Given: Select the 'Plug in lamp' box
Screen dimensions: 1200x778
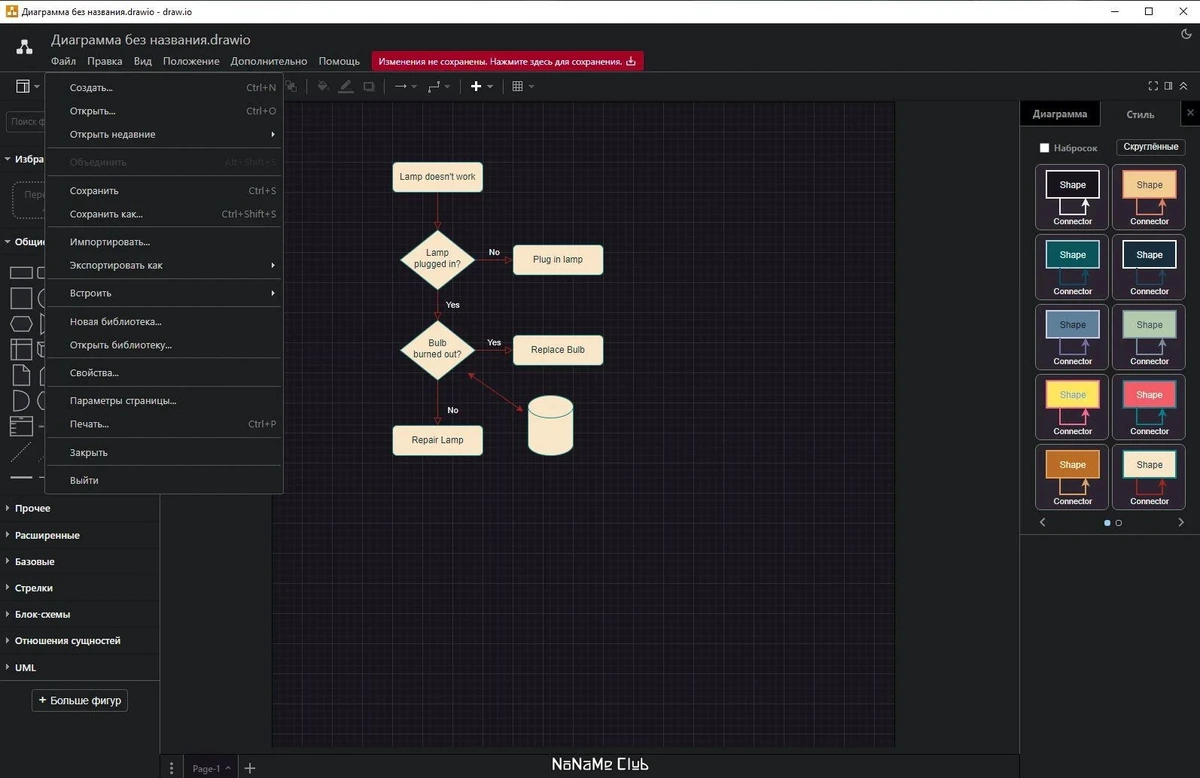Looking at the screenshot, I should pos(558,259).
